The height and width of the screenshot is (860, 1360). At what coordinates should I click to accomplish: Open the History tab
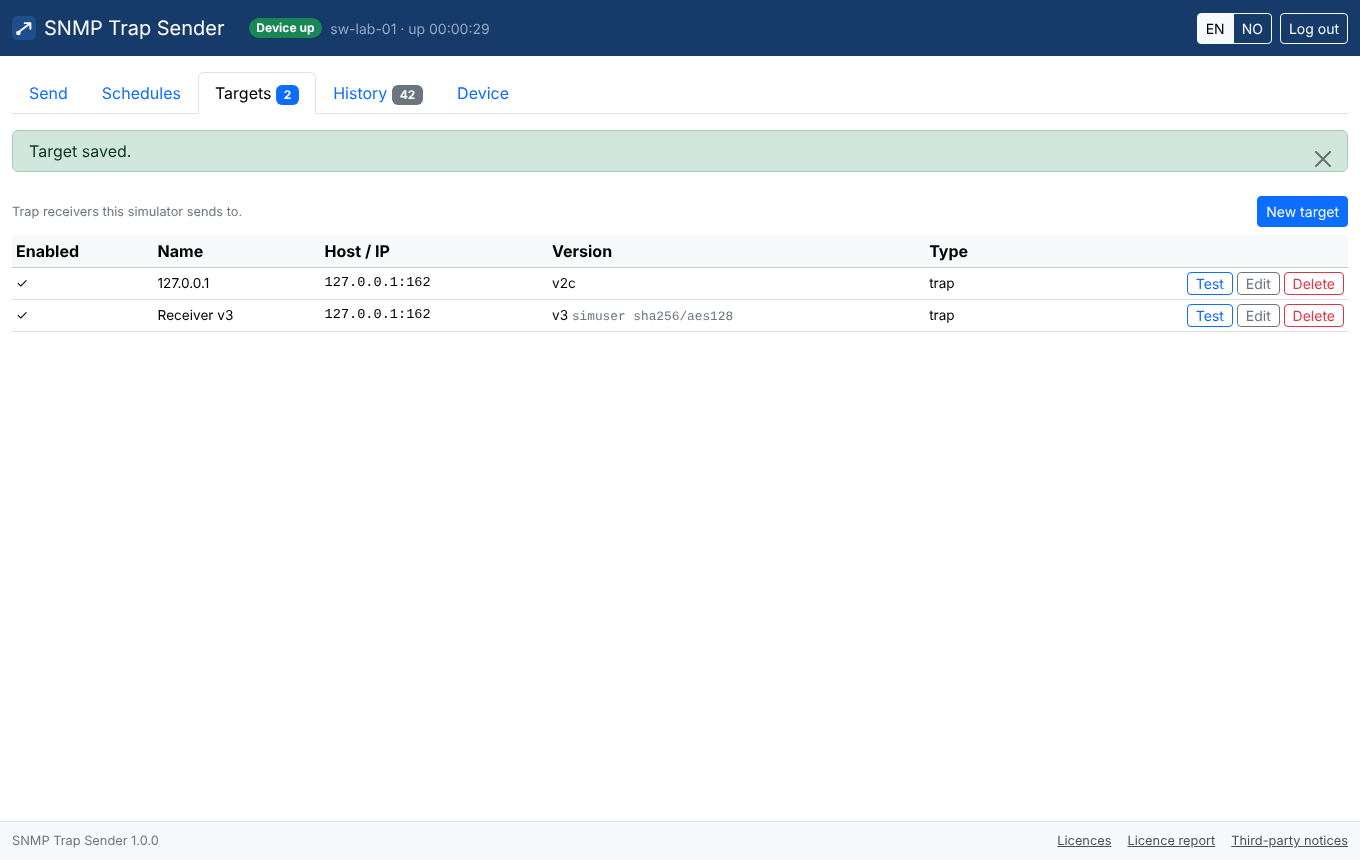pos(378,93)
